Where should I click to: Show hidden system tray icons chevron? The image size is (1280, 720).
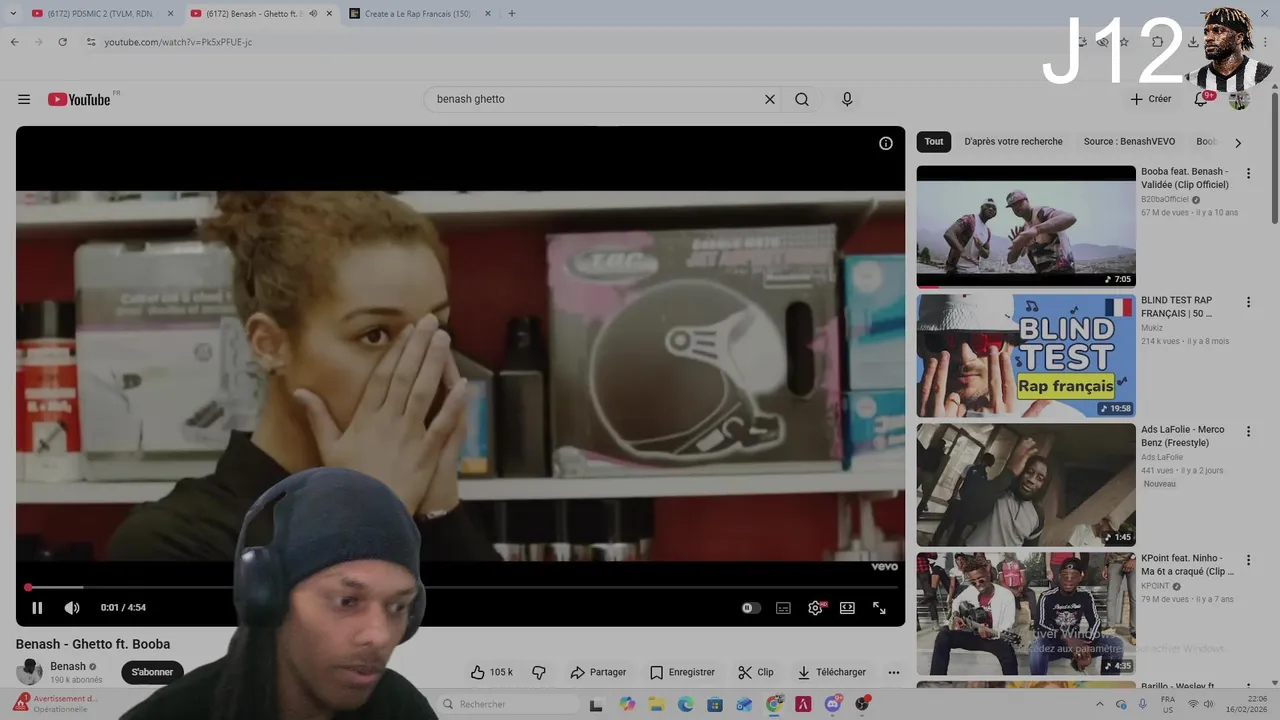(1100, 704)
